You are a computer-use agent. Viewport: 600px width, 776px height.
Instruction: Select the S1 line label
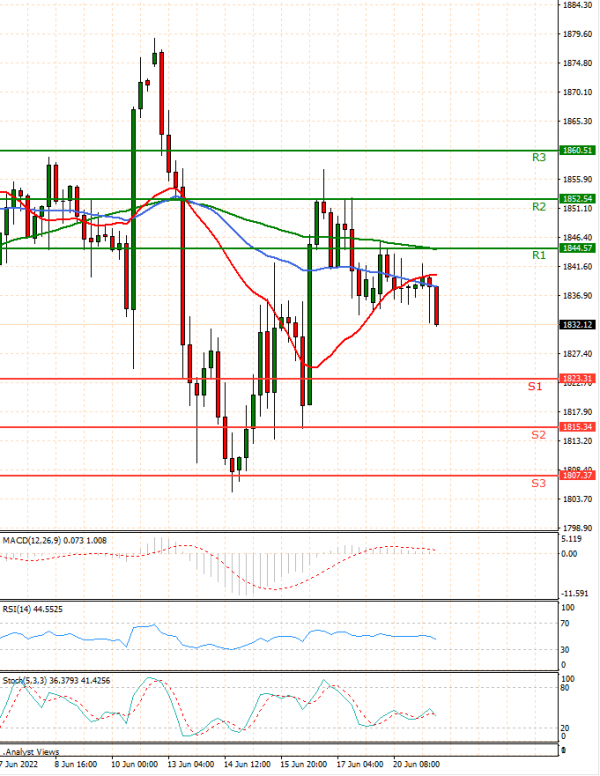point(535,387)
